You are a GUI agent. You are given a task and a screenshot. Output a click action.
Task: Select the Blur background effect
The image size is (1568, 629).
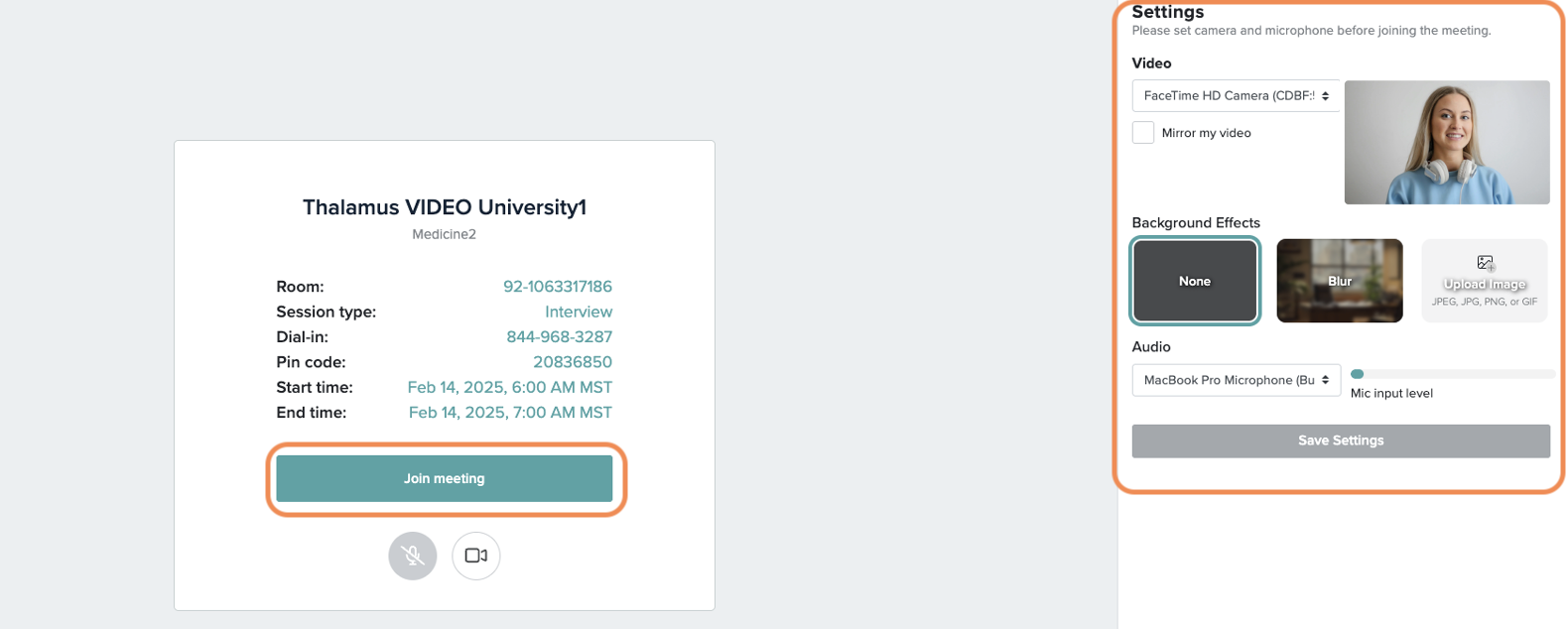click(1340, 281)
